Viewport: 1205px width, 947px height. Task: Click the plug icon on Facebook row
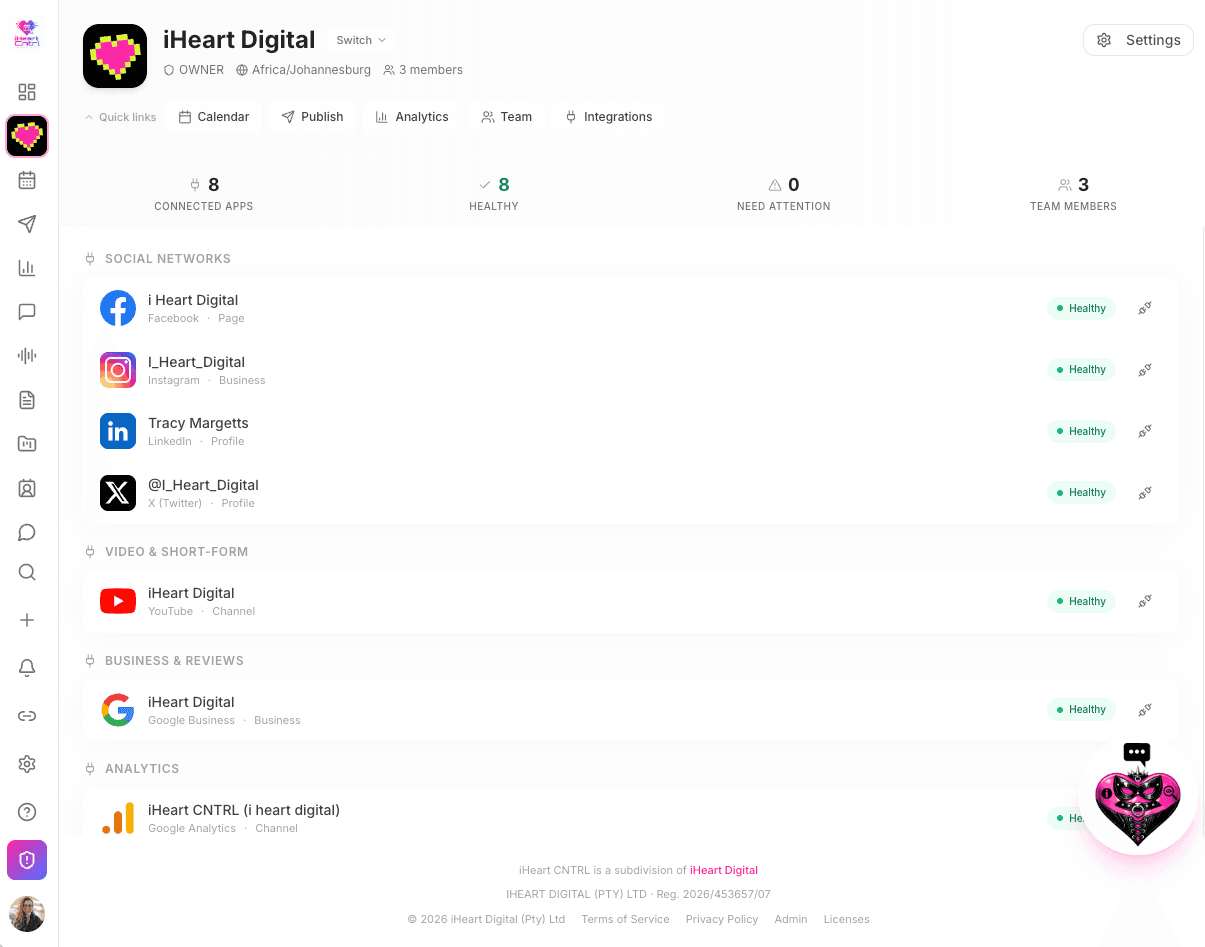1145,308
